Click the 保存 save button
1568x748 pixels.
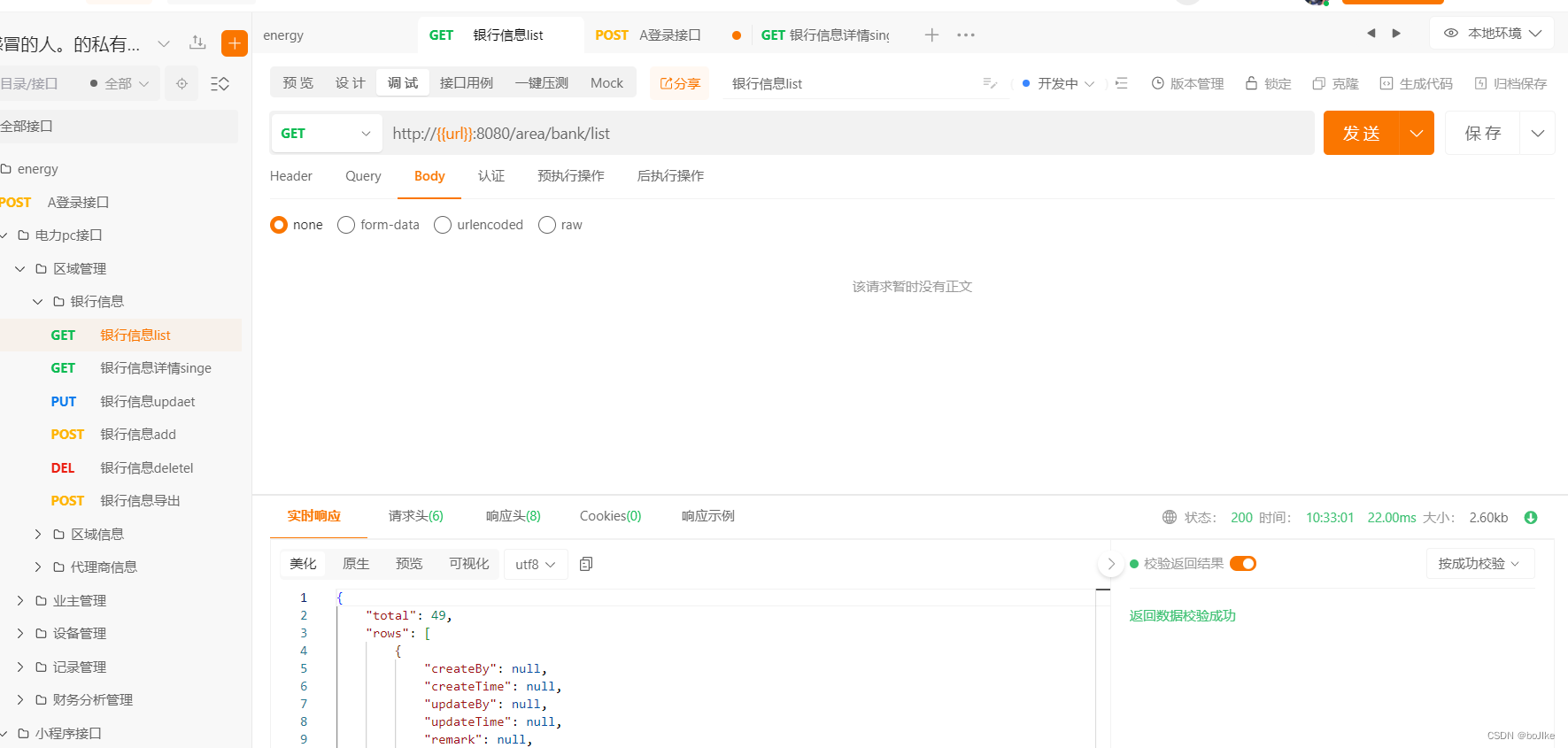(1483, 133)
